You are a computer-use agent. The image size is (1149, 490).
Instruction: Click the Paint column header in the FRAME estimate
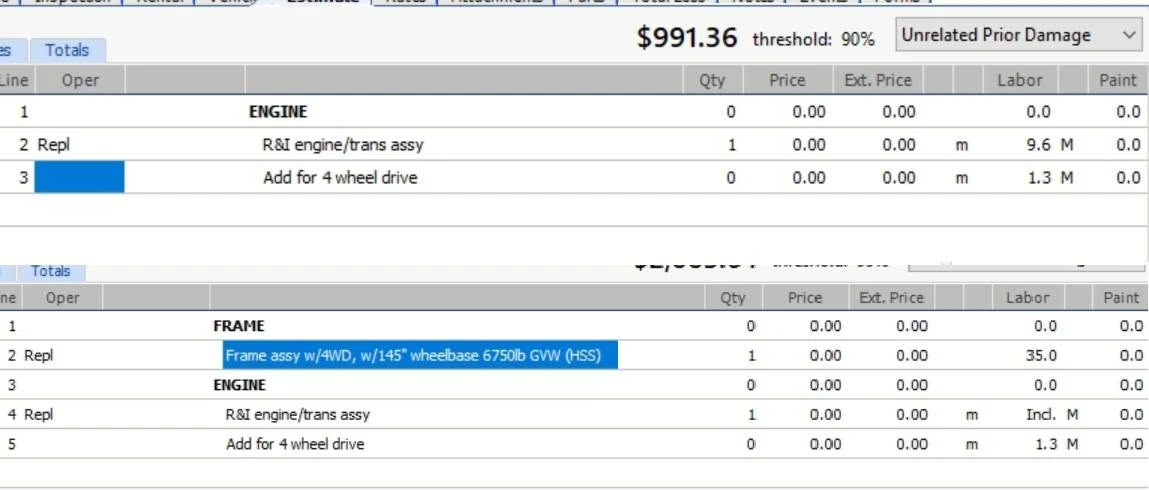(1120, 298)
